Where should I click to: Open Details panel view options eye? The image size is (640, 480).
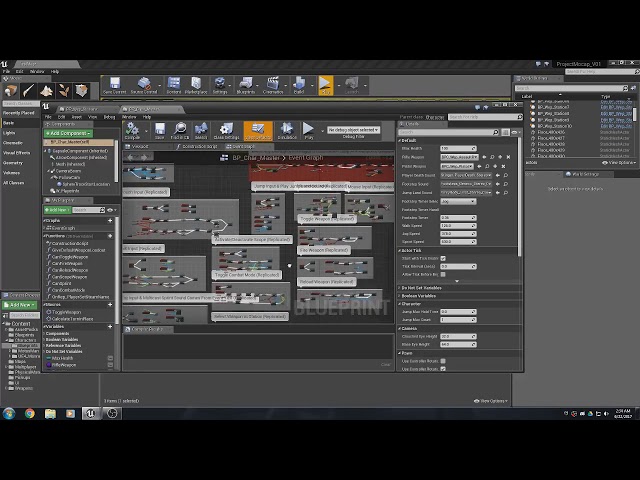(x=516, y=132)
